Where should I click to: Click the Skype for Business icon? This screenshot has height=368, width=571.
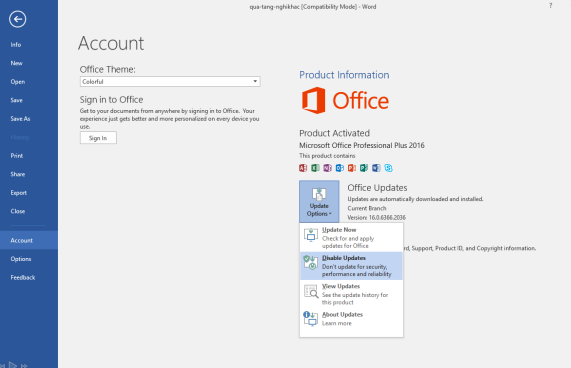(x=389, y=168)
